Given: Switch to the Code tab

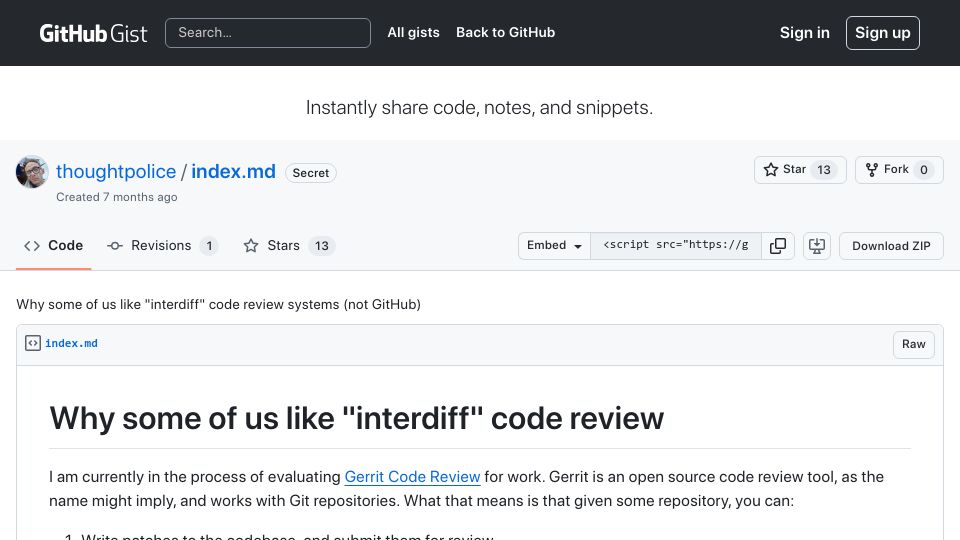Looking at the screenshot, I should (x=53, y=246).
